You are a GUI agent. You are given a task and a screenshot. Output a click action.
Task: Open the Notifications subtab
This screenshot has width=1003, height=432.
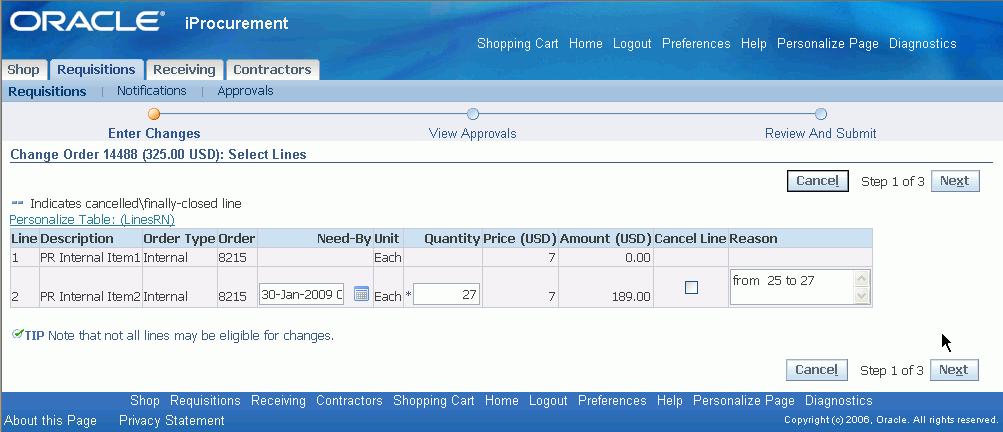click(x=152, y=91)
